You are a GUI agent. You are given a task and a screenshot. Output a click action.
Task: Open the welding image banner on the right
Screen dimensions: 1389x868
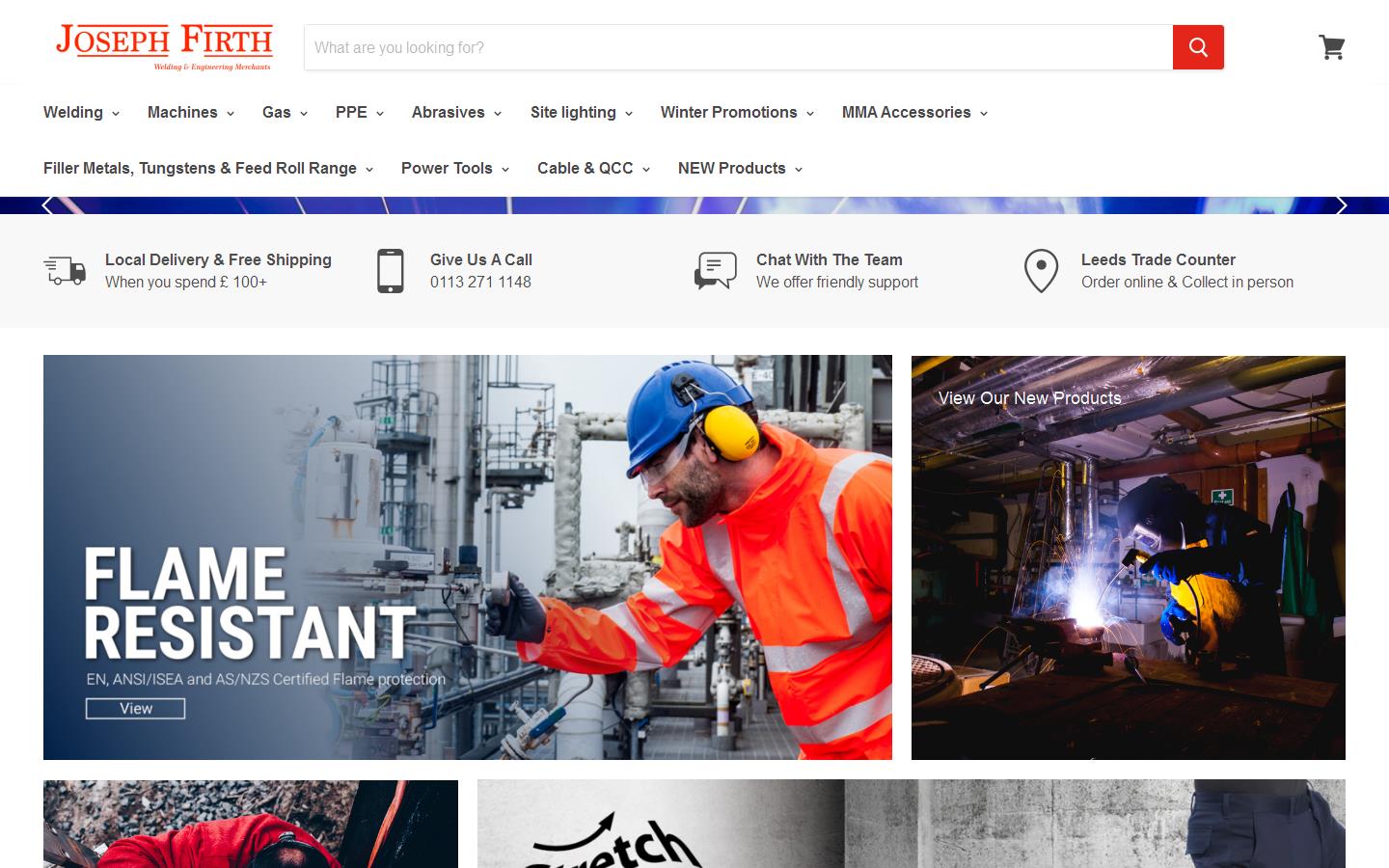pos(1128,556)
